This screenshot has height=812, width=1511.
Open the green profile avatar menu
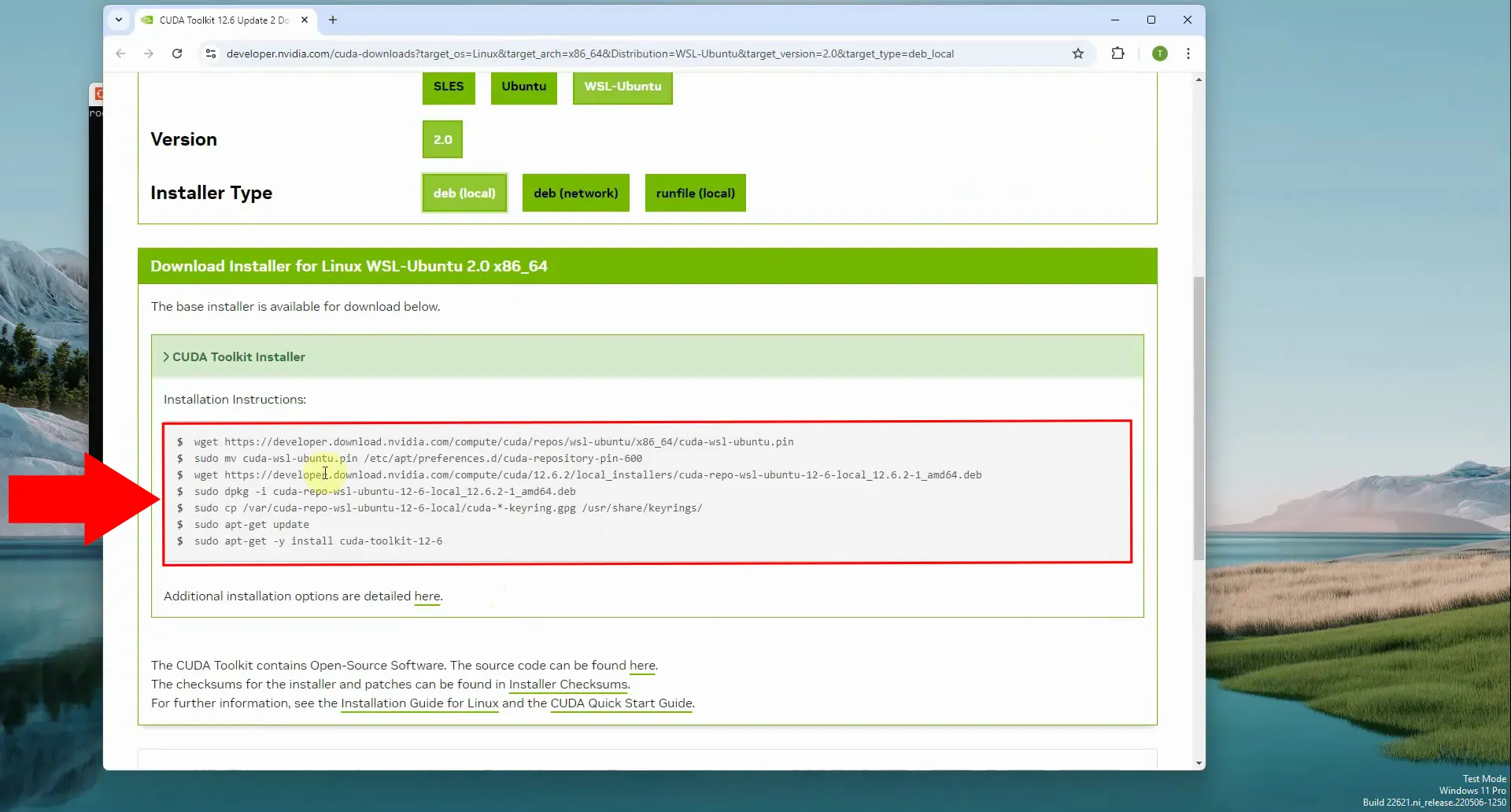1159,54
